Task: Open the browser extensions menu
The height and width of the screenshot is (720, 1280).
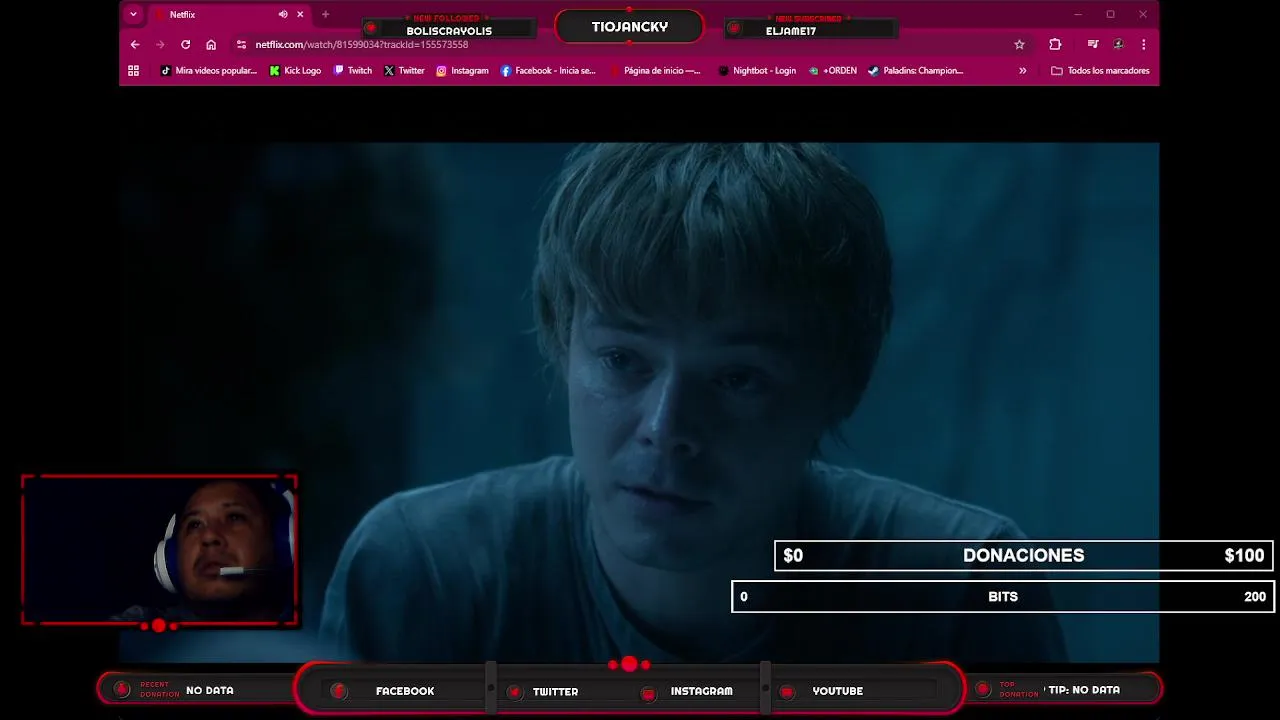Action: pyautogui.click(x=1055, y=44)
